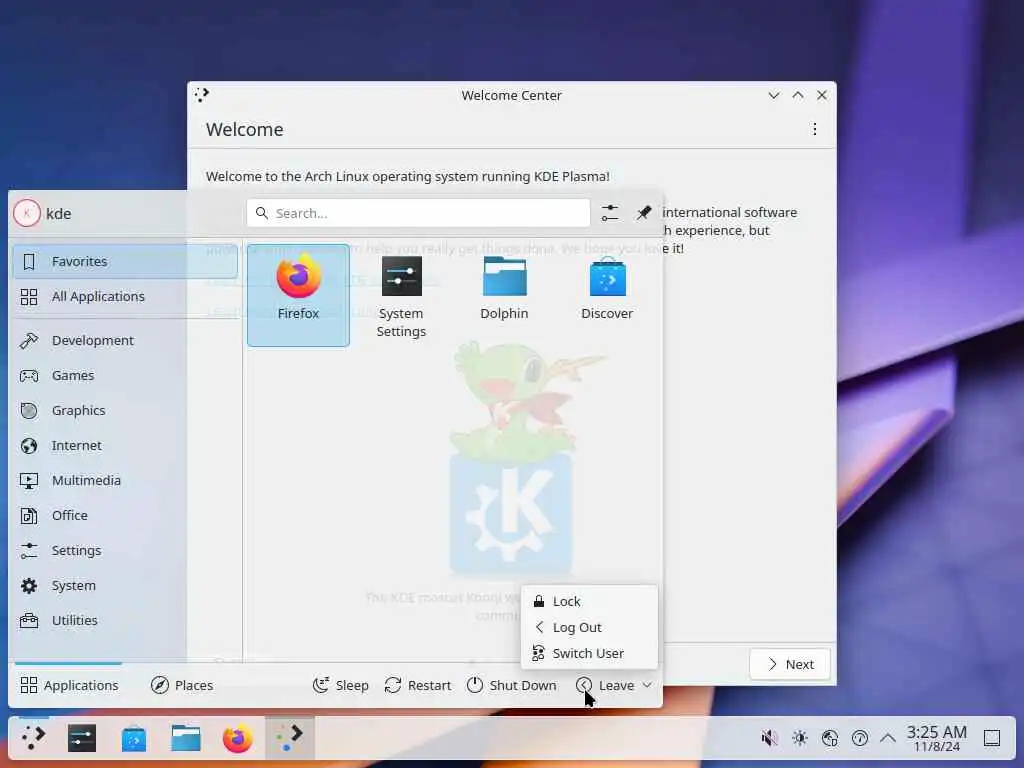Choose Switch User from popup menu
The height and width of the screenshot is (768, 1024).
click(x=589, y=654)
